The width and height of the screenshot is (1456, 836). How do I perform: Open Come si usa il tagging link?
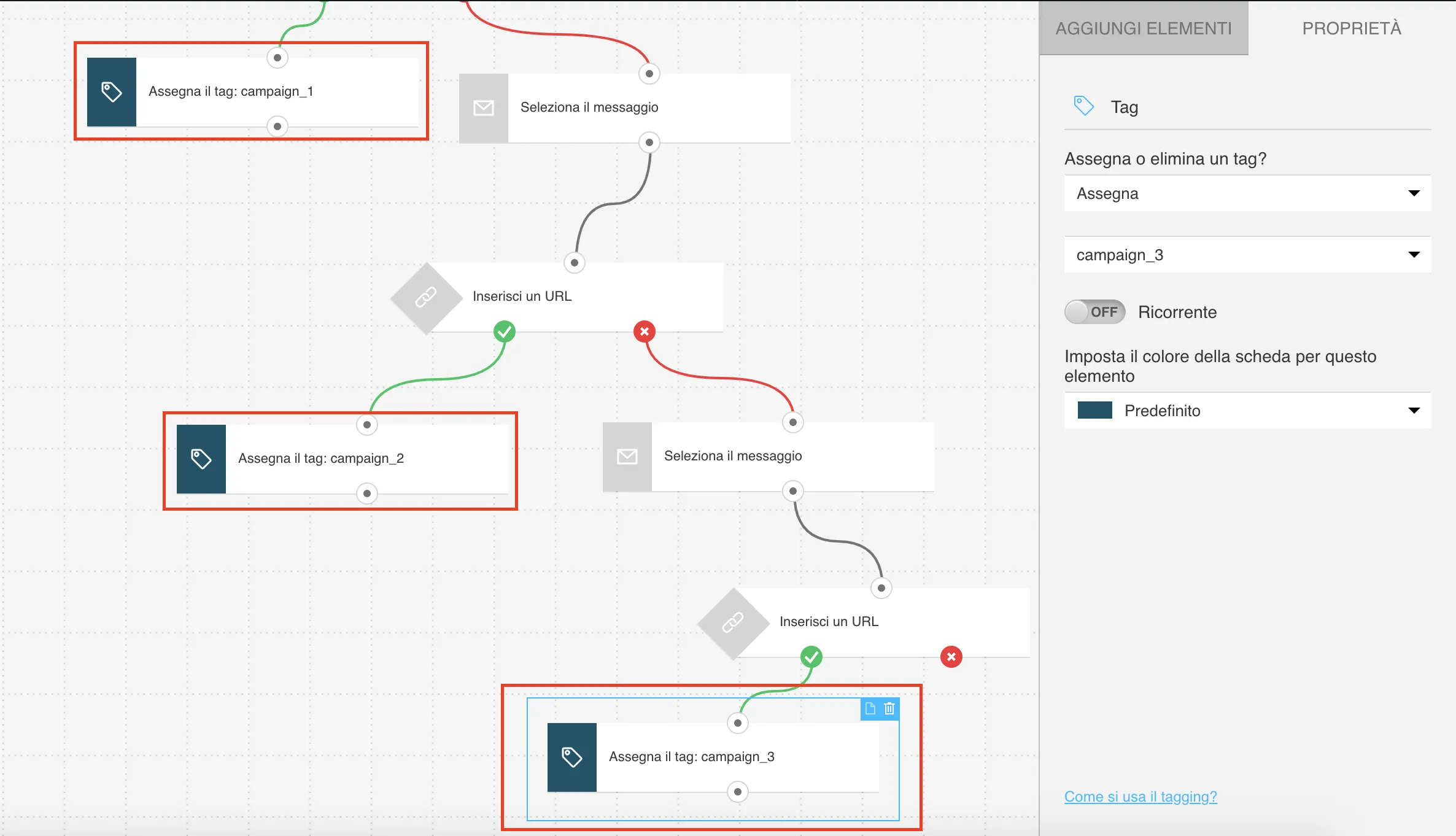click(x=1140, y=797)
